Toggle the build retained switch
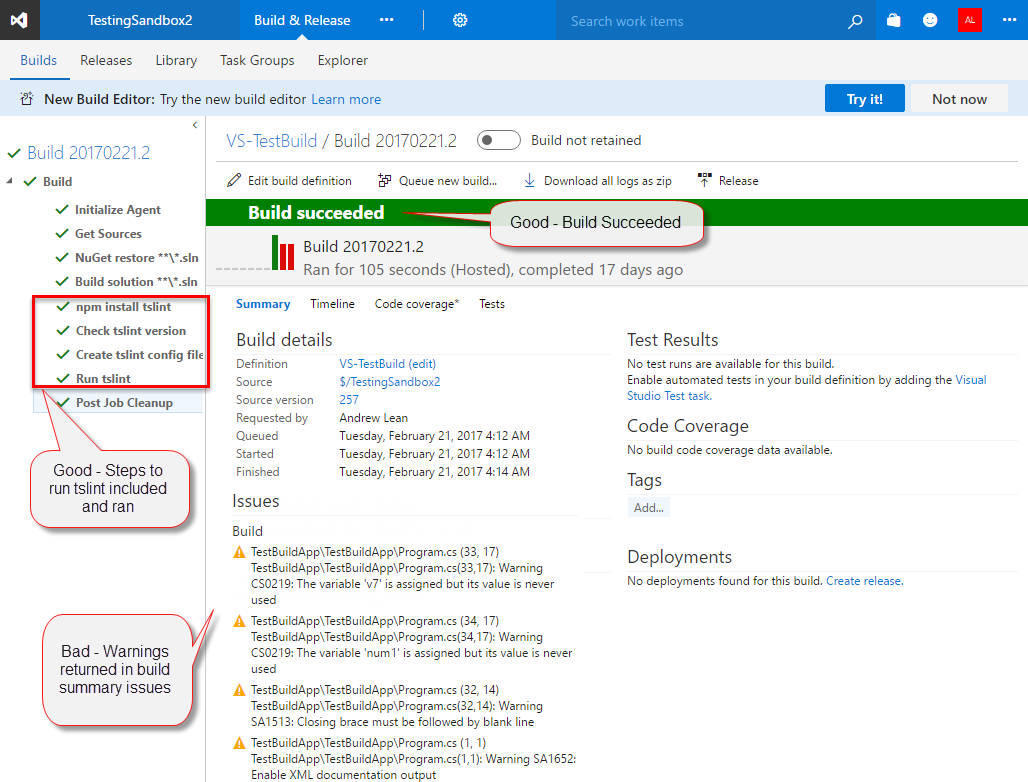The image size is (1028, 782). click(x=498, y=141)
